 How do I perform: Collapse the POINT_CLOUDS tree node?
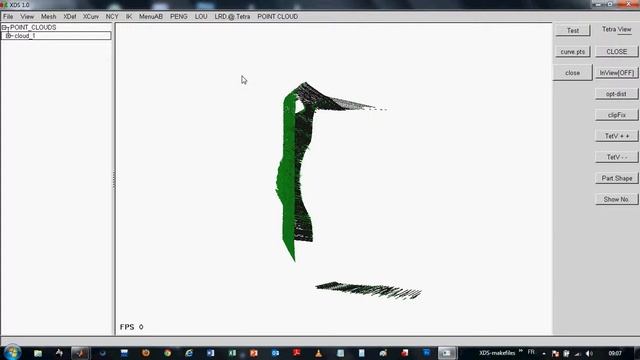pos(4,28)
